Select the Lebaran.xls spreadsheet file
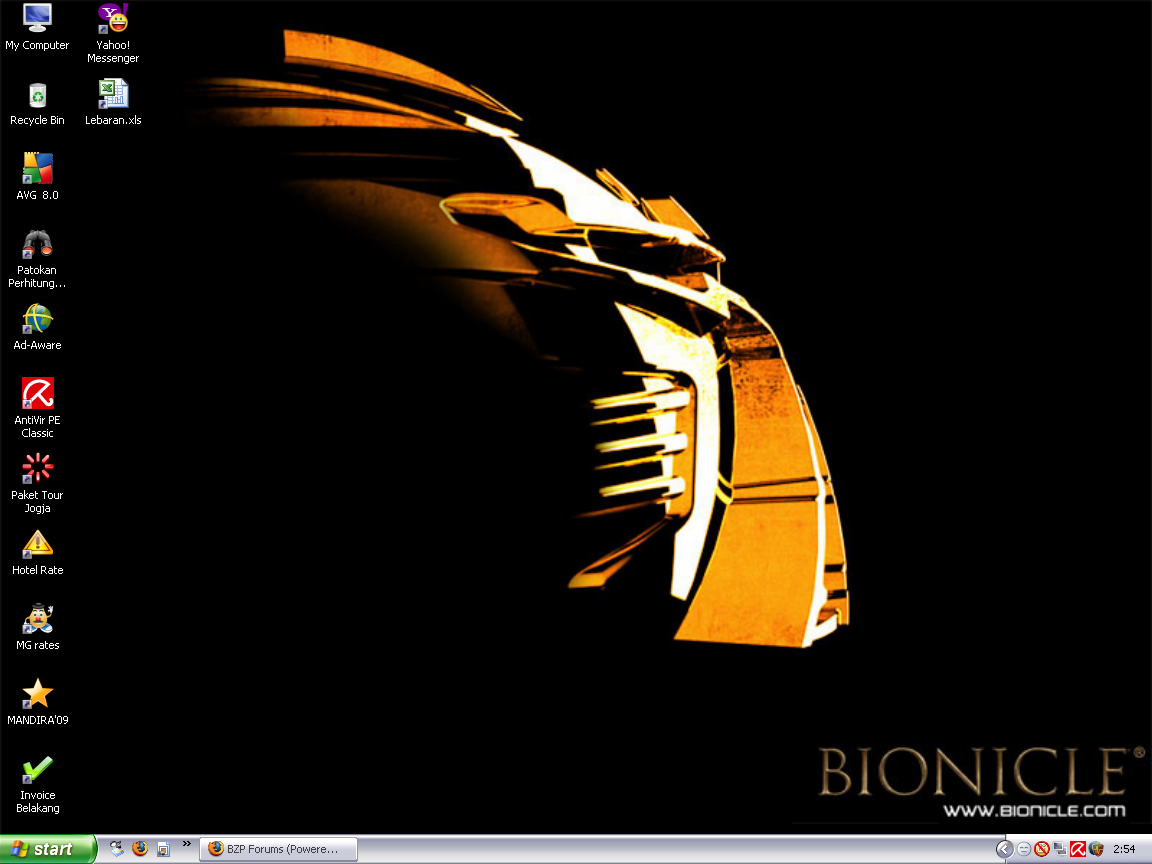 112,103
